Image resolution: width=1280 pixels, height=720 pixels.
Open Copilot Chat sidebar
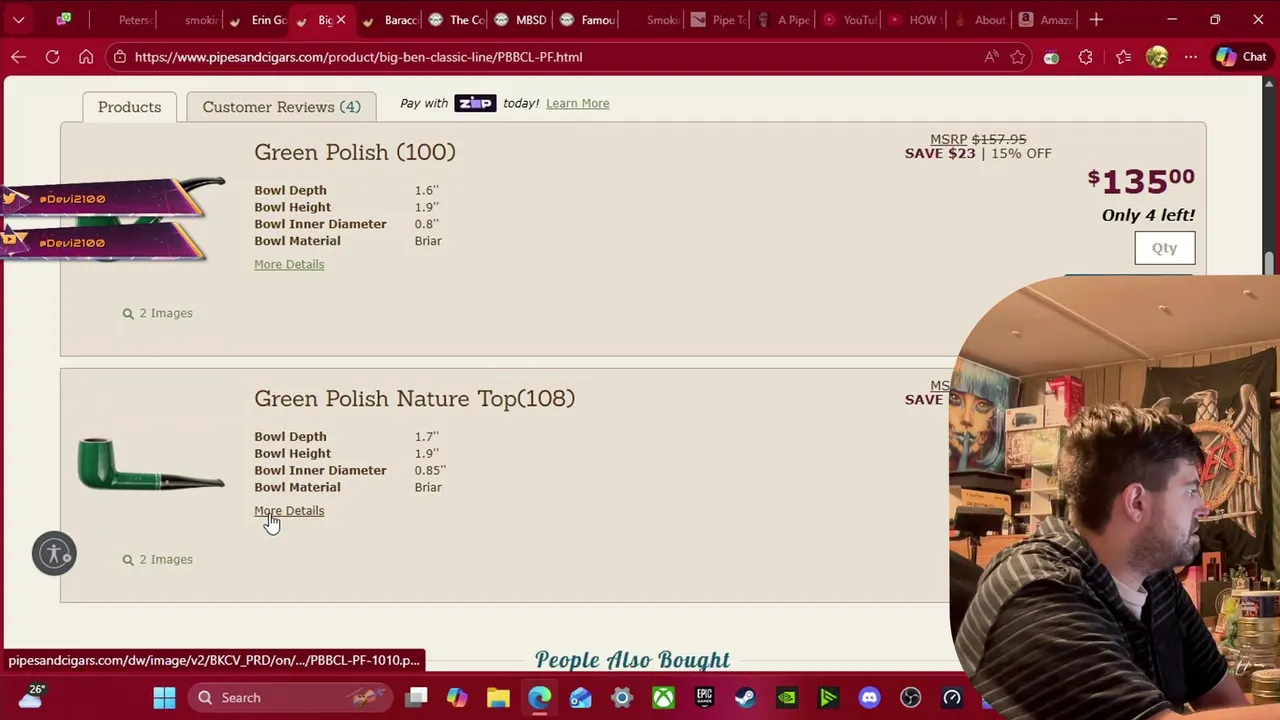tap(1241, 57)
